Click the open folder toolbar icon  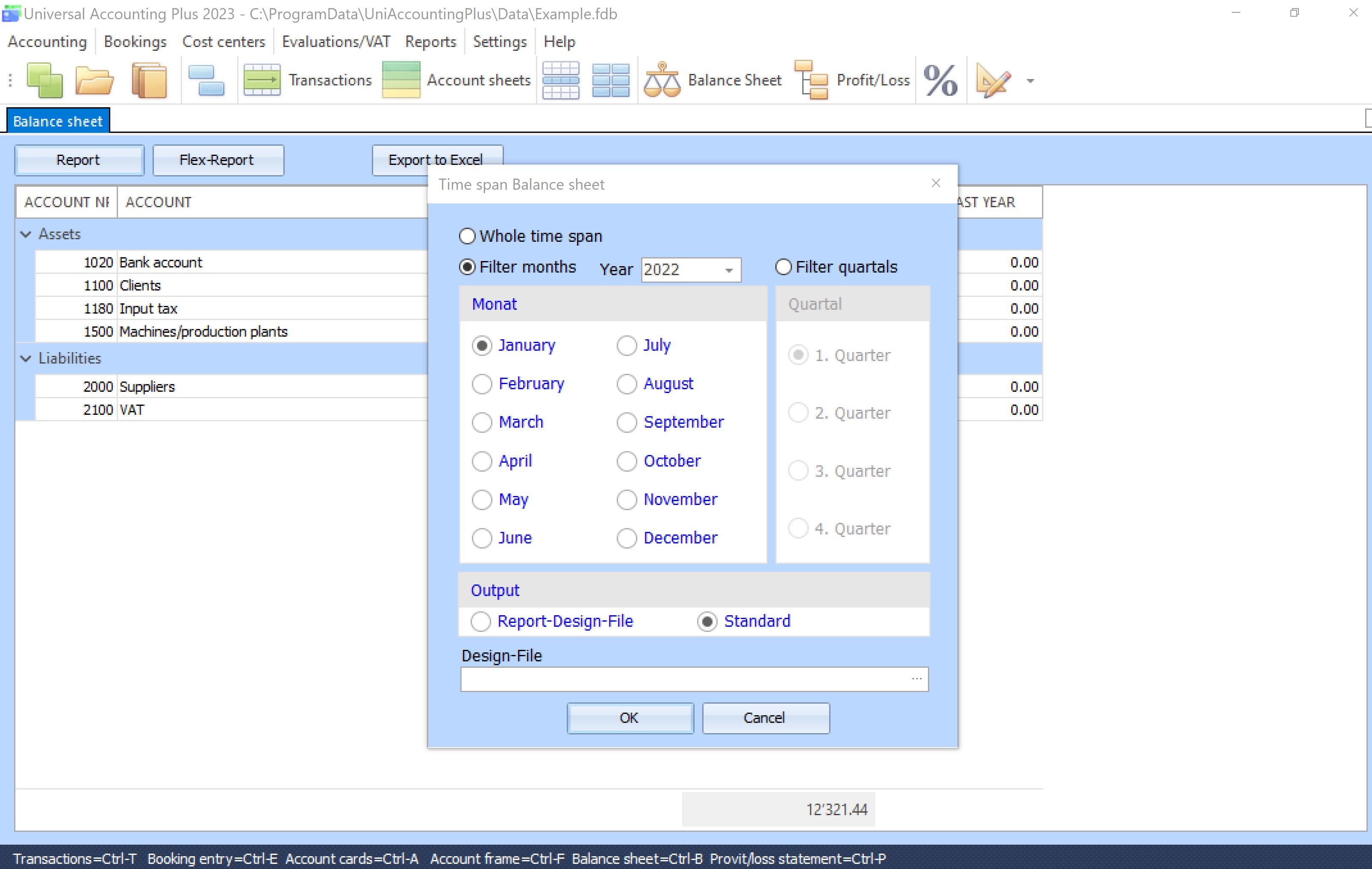click(x=94, y=80)
